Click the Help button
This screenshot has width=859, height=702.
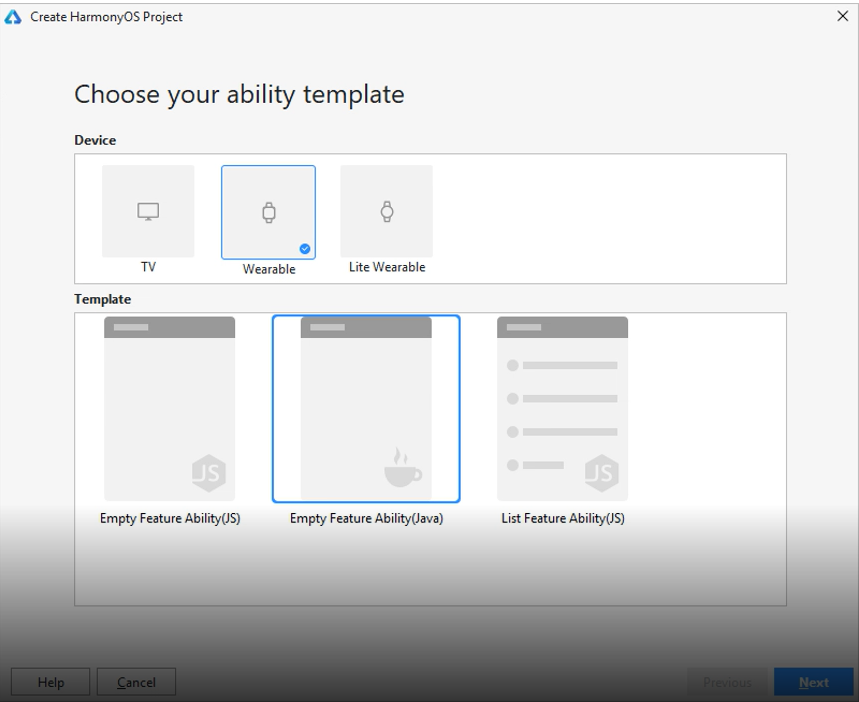point(50,682)
